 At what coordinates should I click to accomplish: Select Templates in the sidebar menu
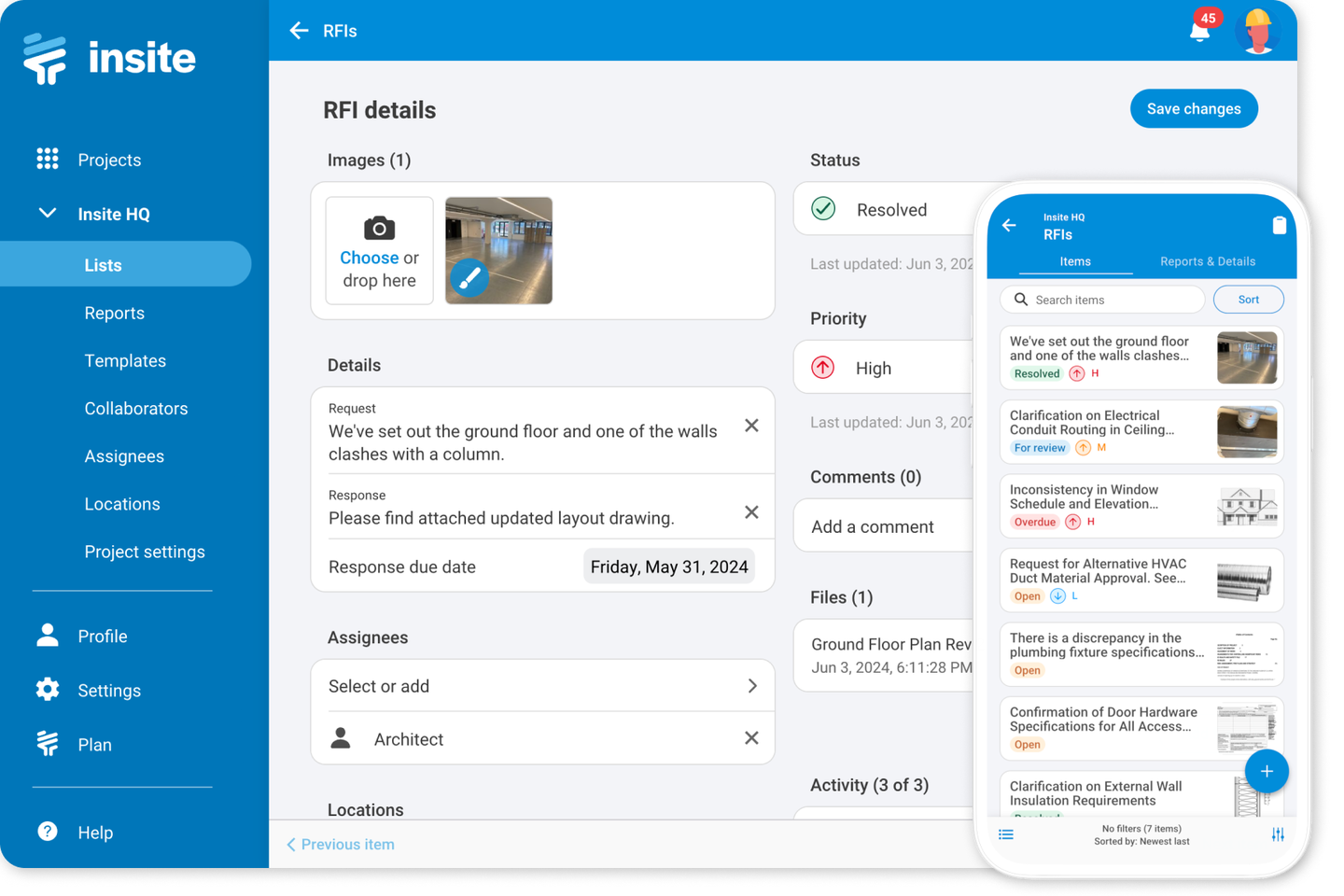[125, 360]
